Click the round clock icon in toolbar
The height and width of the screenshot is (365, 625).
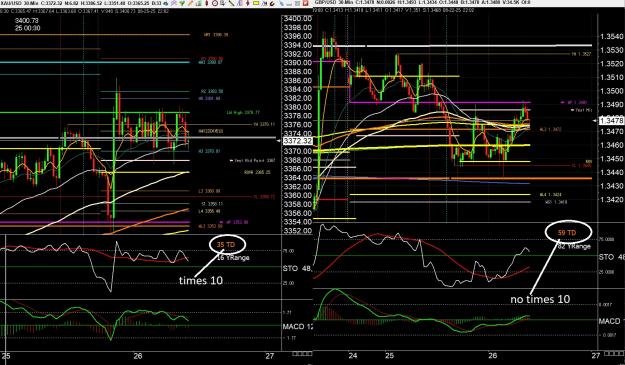(x=215, y=3)
